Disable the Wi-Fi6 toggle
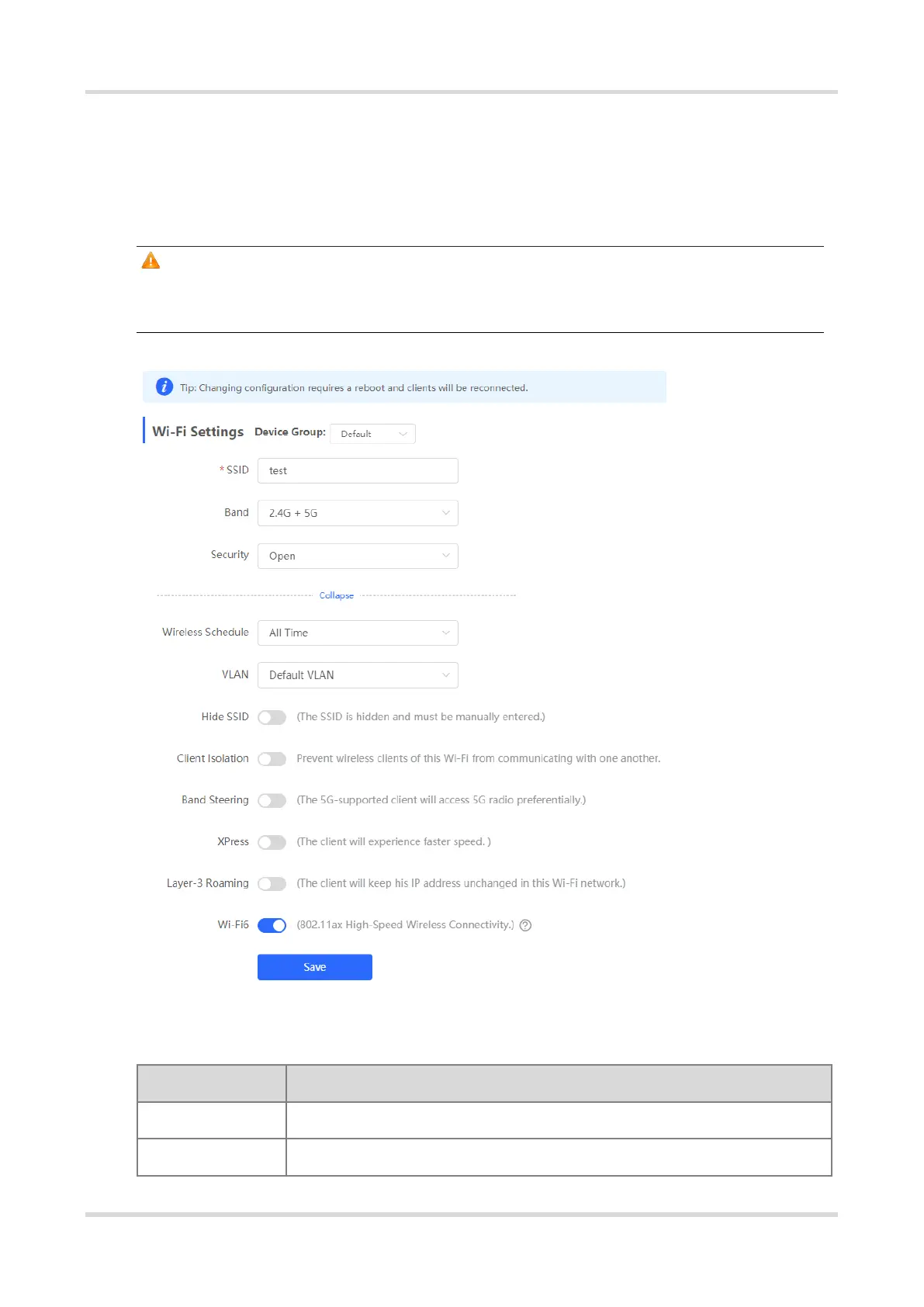The height and width of the screenshot is (1307, 924). pyautogui.click(x=272, y=925)
